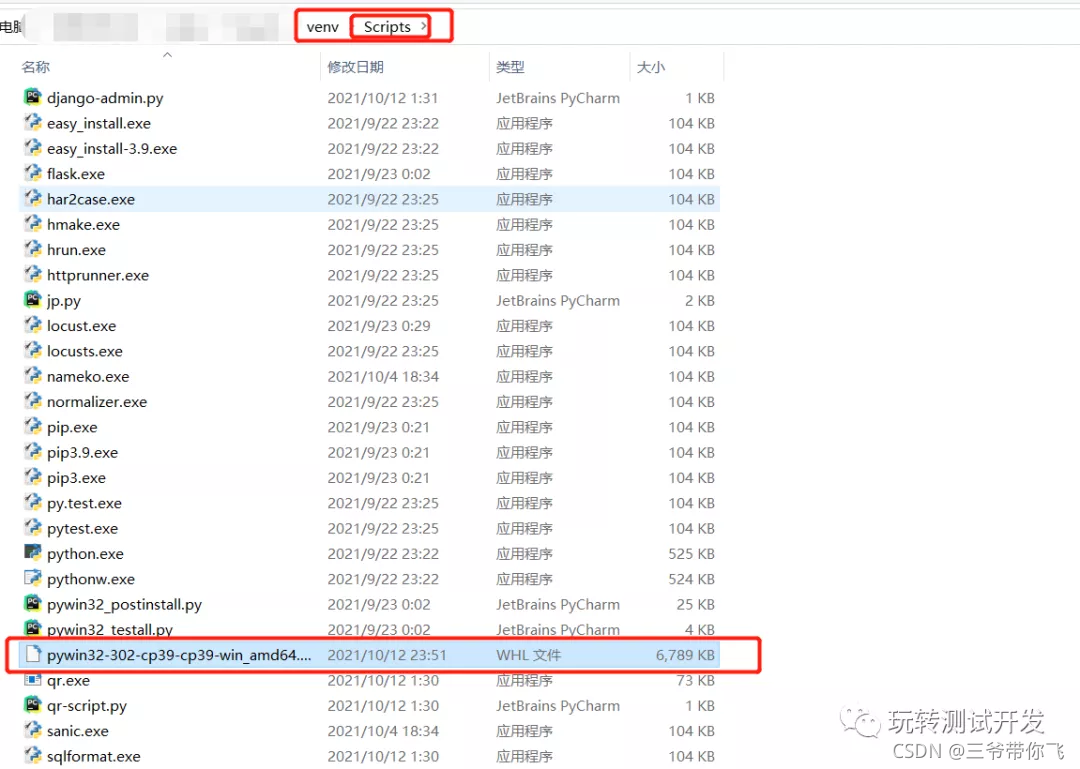Image resolution: width=1080 pixels, height=769 pixels.
Task: Expand the chevron after Scripts in breadcrumb
Action: point(424,27)
